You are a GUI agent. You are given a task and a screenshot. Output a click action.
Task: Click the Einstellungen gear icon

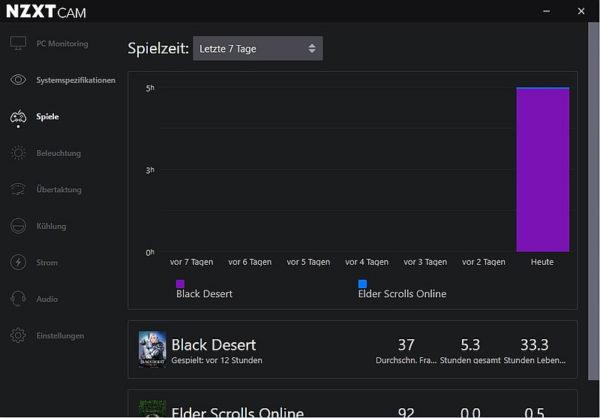(x=18, y=335)
